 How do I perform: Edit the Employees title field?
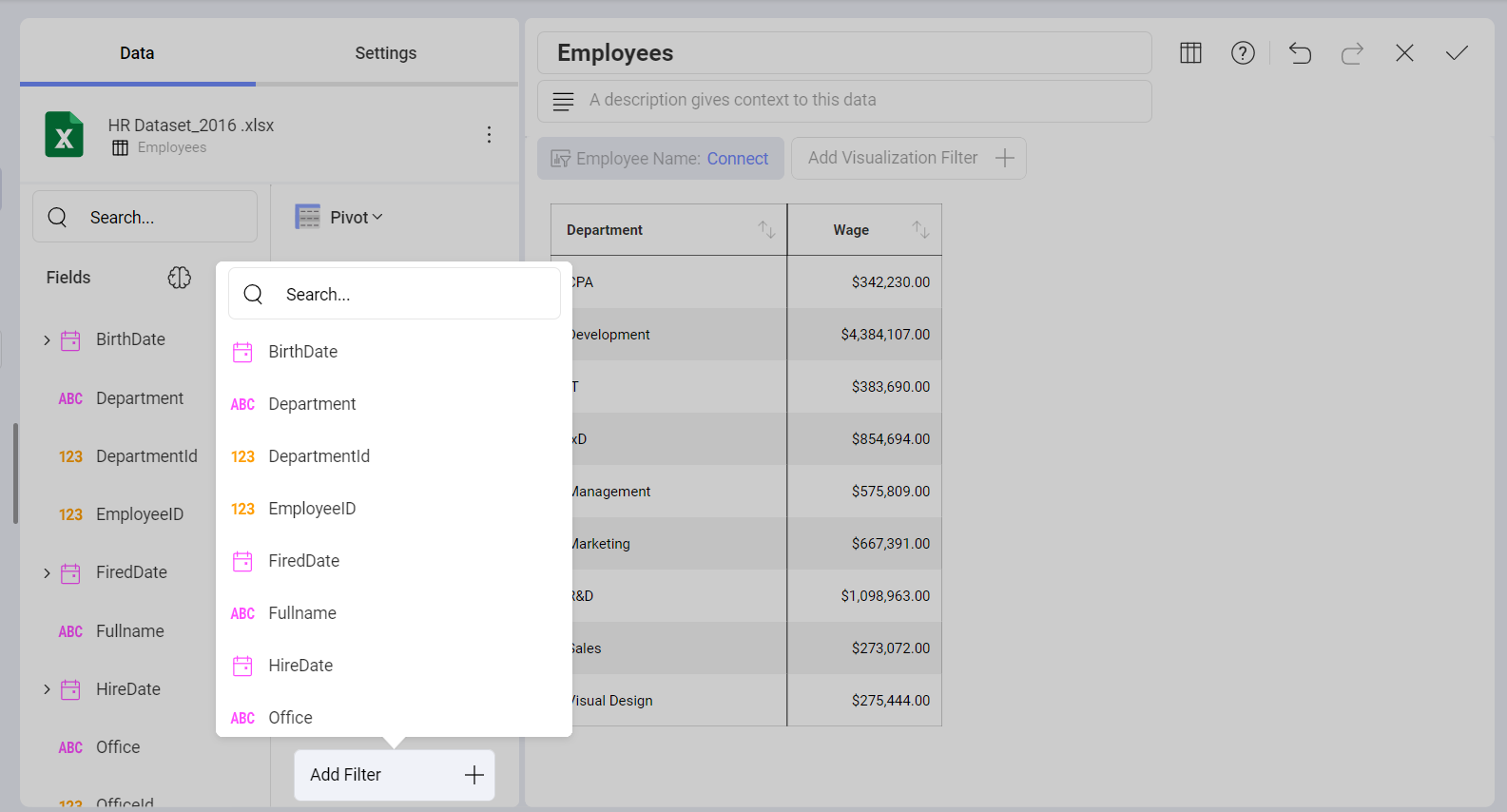[844, 52]
